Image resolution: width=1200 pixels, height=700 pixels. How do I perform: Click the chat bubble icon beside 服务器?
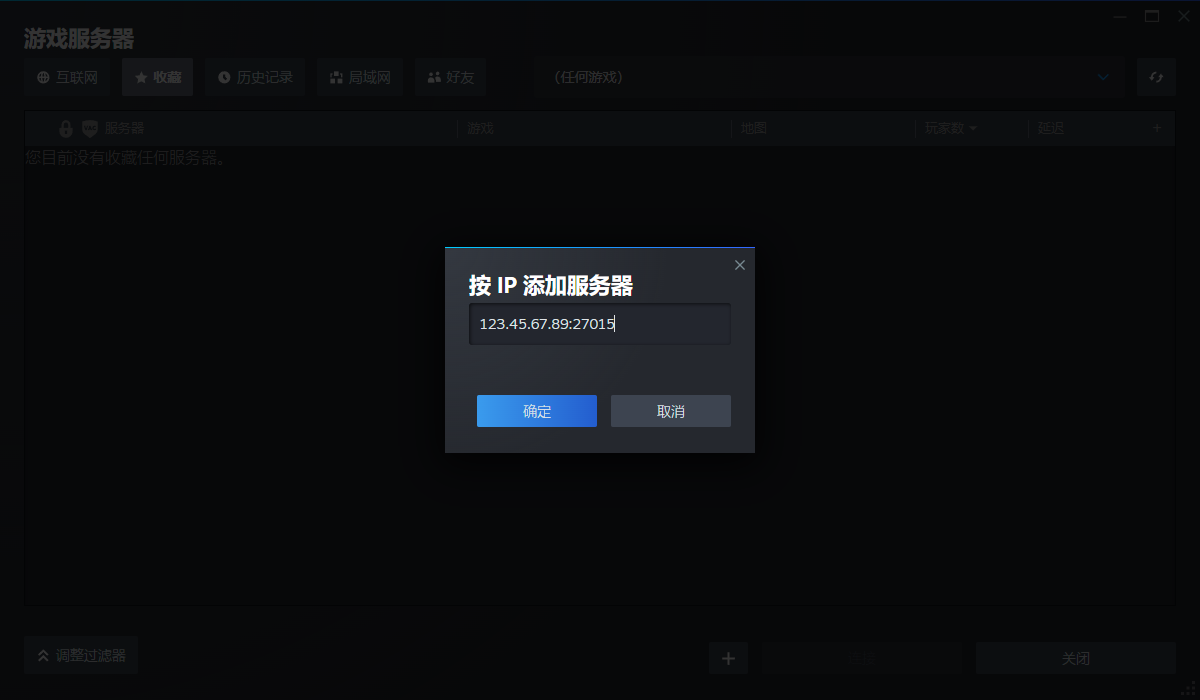pos(90,128)
